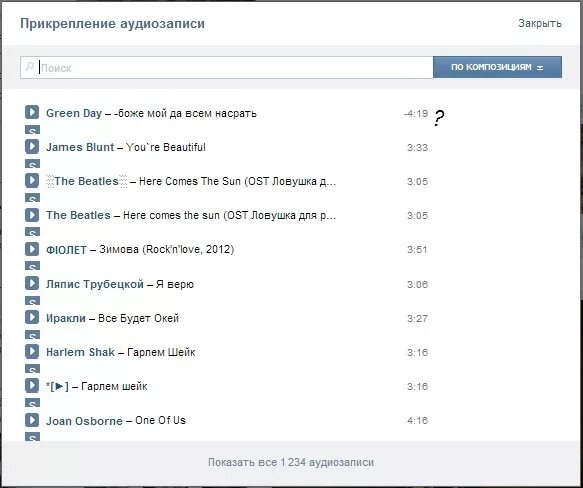This screenshot has width=583, height=488.
Task: Open artist Ляпис Трубецкой link
Action: (x=94, y=284)
